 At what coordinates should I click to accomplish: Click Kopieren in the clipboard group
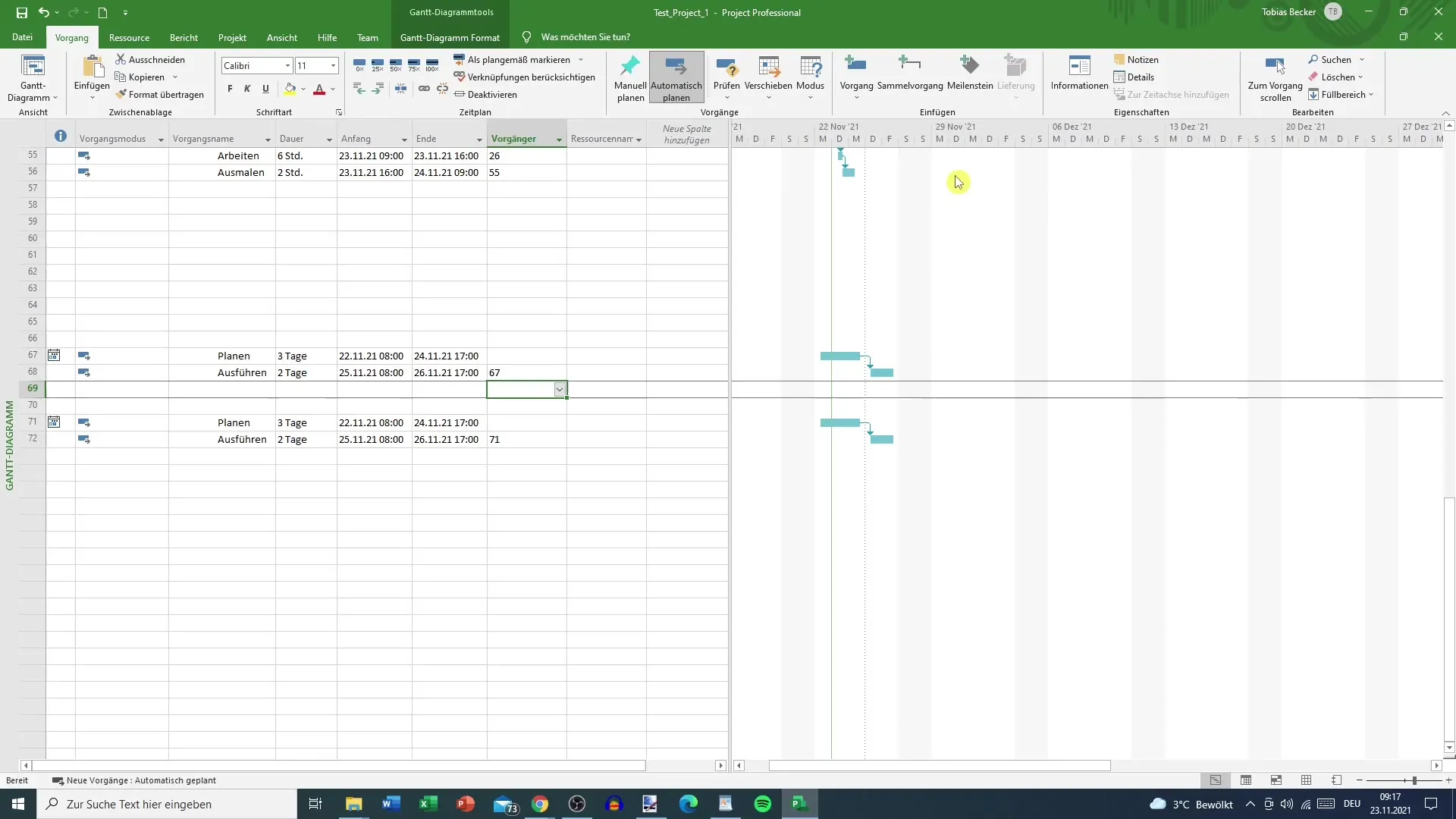click(x=140, y=77)
